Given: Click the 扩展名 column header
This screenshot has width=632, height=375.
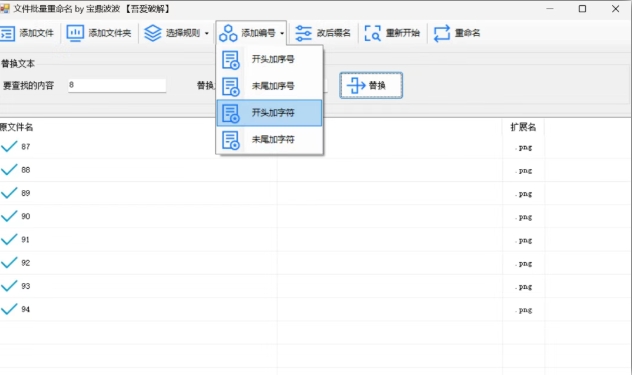Looking at the screenshot, I should click(x=523, y=127).
